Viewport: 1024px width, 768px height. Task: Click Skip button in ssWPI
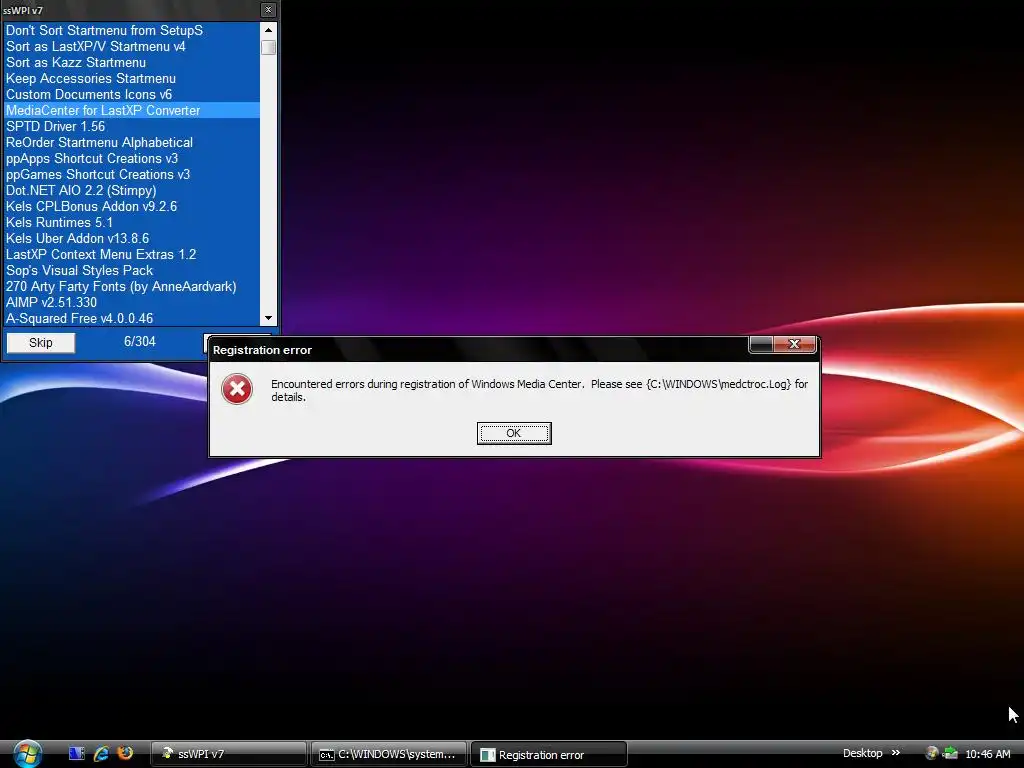click(x=40, y=343)
